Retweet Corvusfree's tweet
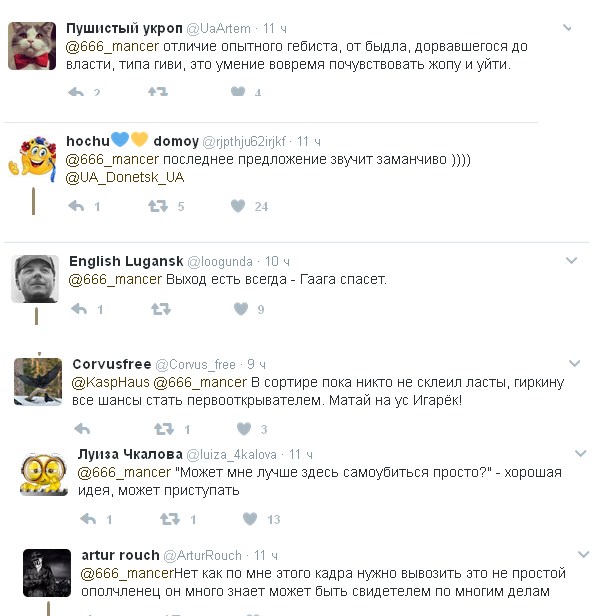The height and width of the screenshot is (616, 616). point(163,429)
